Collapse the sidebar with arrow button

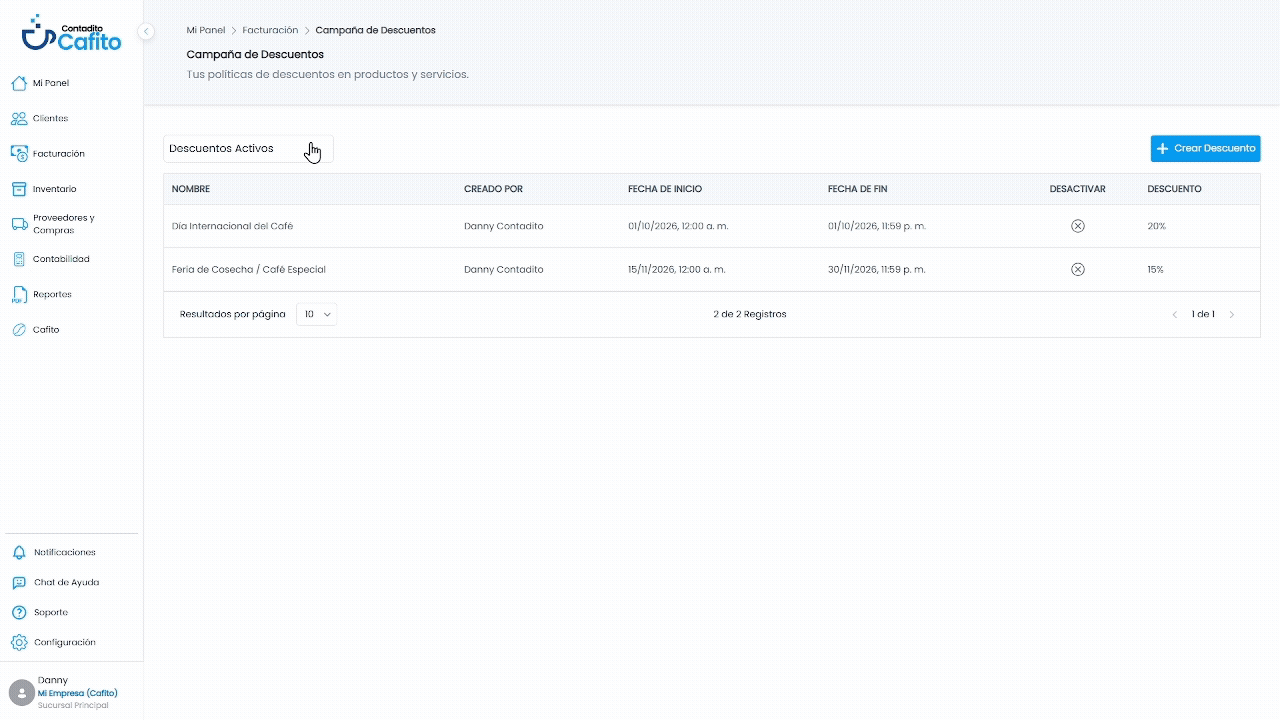tap(146, 31)
